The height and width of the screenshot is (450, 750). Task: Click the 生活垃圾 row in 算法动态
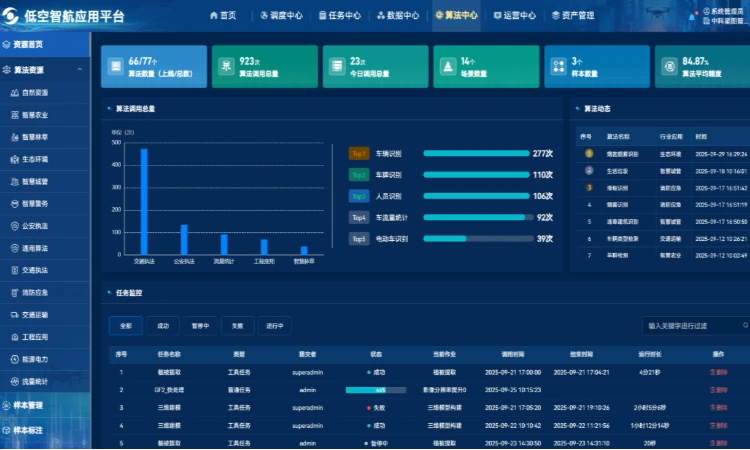click(662, 171)
